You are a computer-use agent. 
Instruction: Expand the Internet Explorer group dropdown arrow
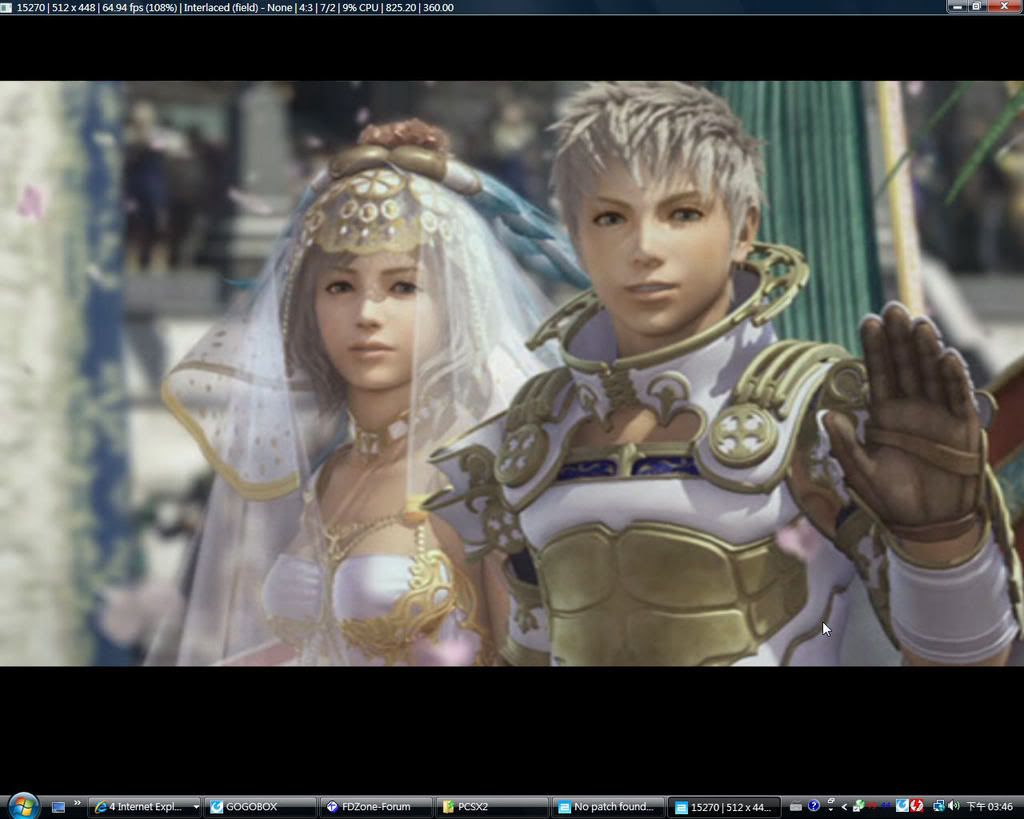(x=195, y=807)
